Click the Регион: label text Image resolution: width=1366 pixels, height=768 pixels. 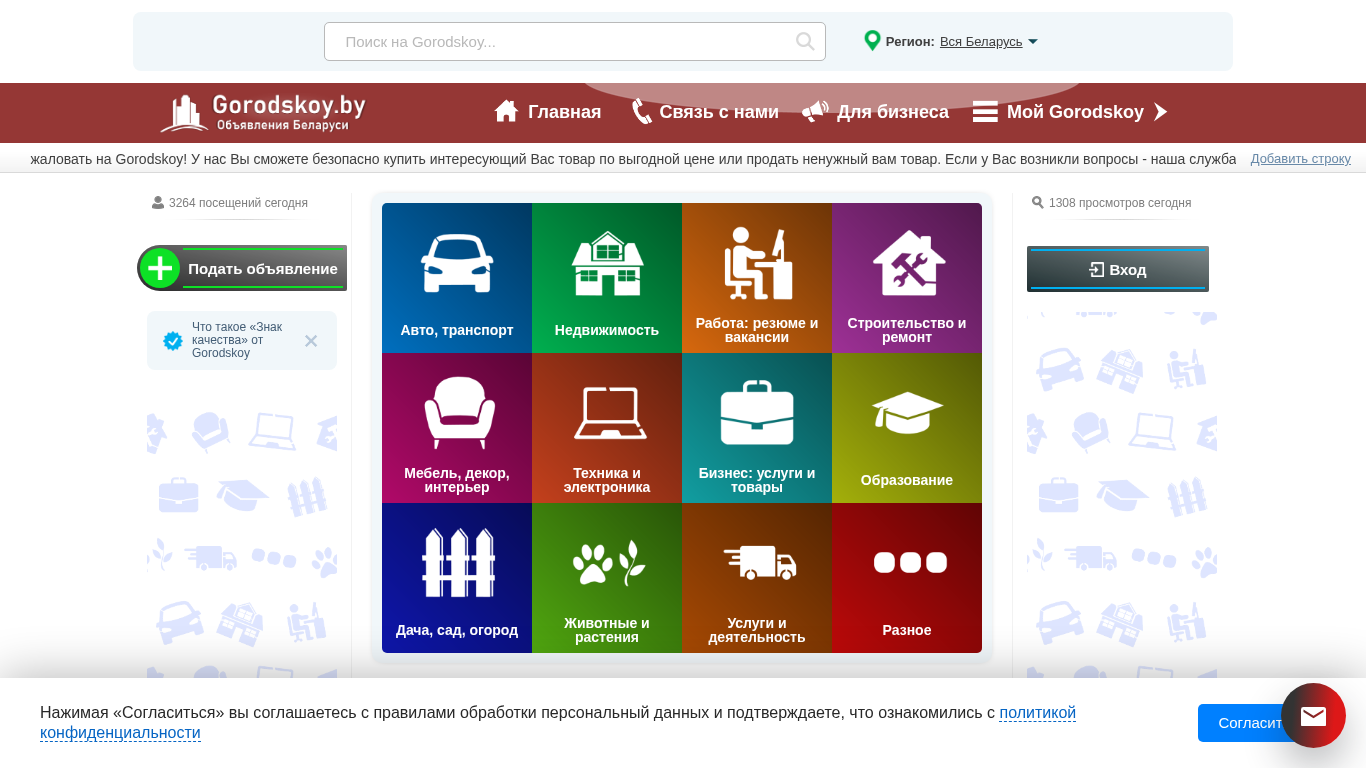point(910,41)
